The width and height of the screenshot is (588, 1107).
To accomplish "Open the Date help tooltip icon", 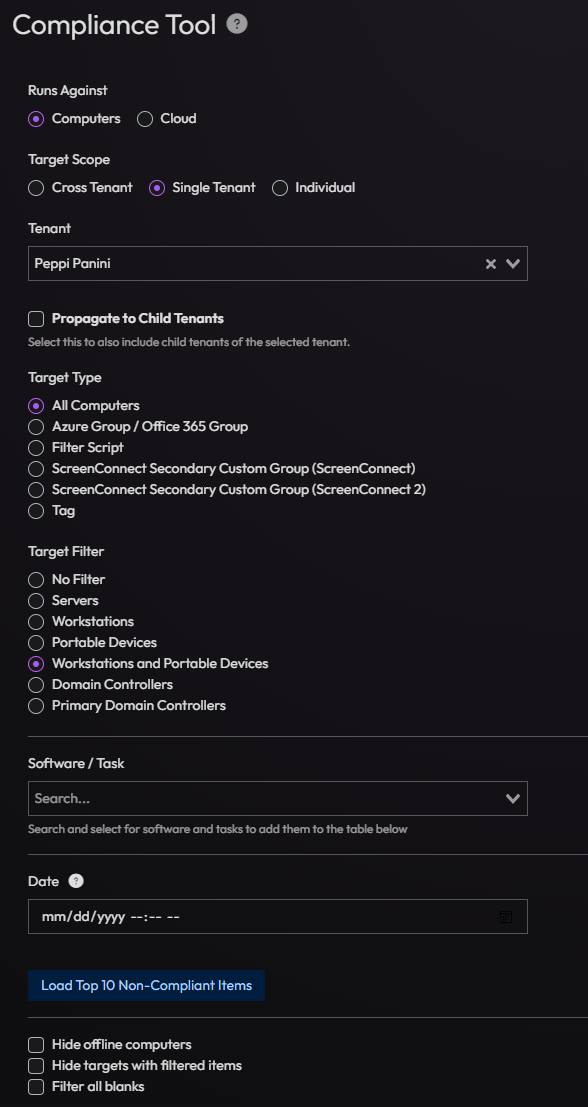I will (76, 881).
